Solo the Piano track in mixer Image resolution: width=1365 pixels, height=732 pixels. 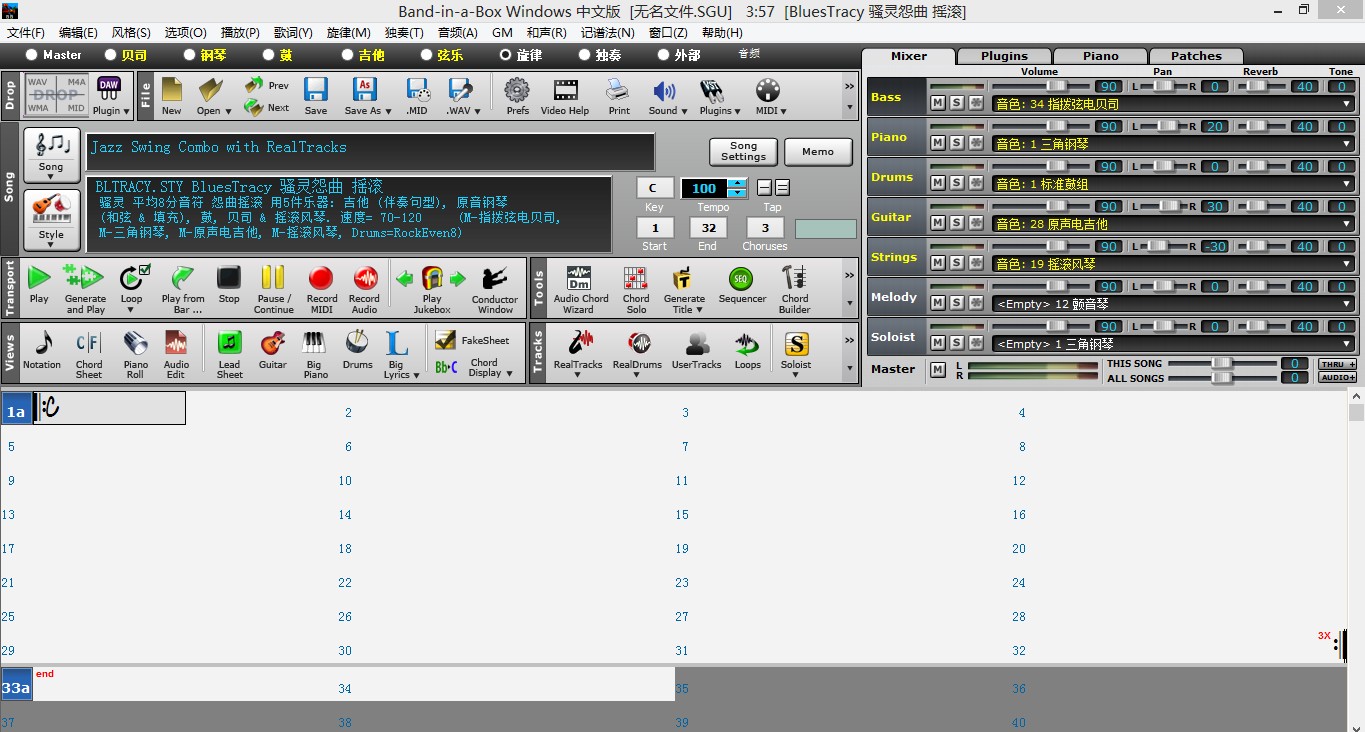(x=956, y=143)
